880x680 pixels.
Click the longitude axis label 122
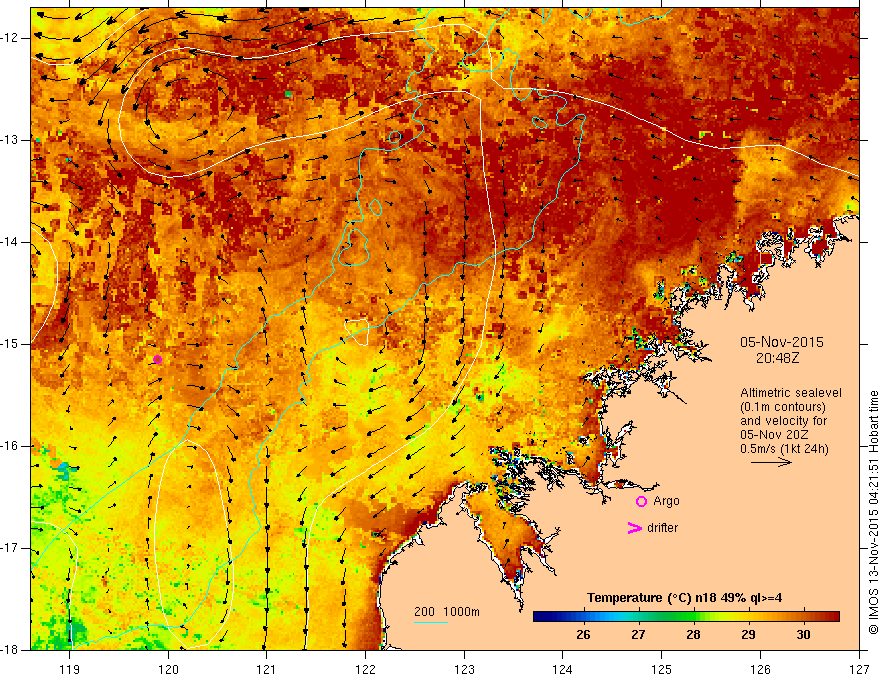[365, 669]
